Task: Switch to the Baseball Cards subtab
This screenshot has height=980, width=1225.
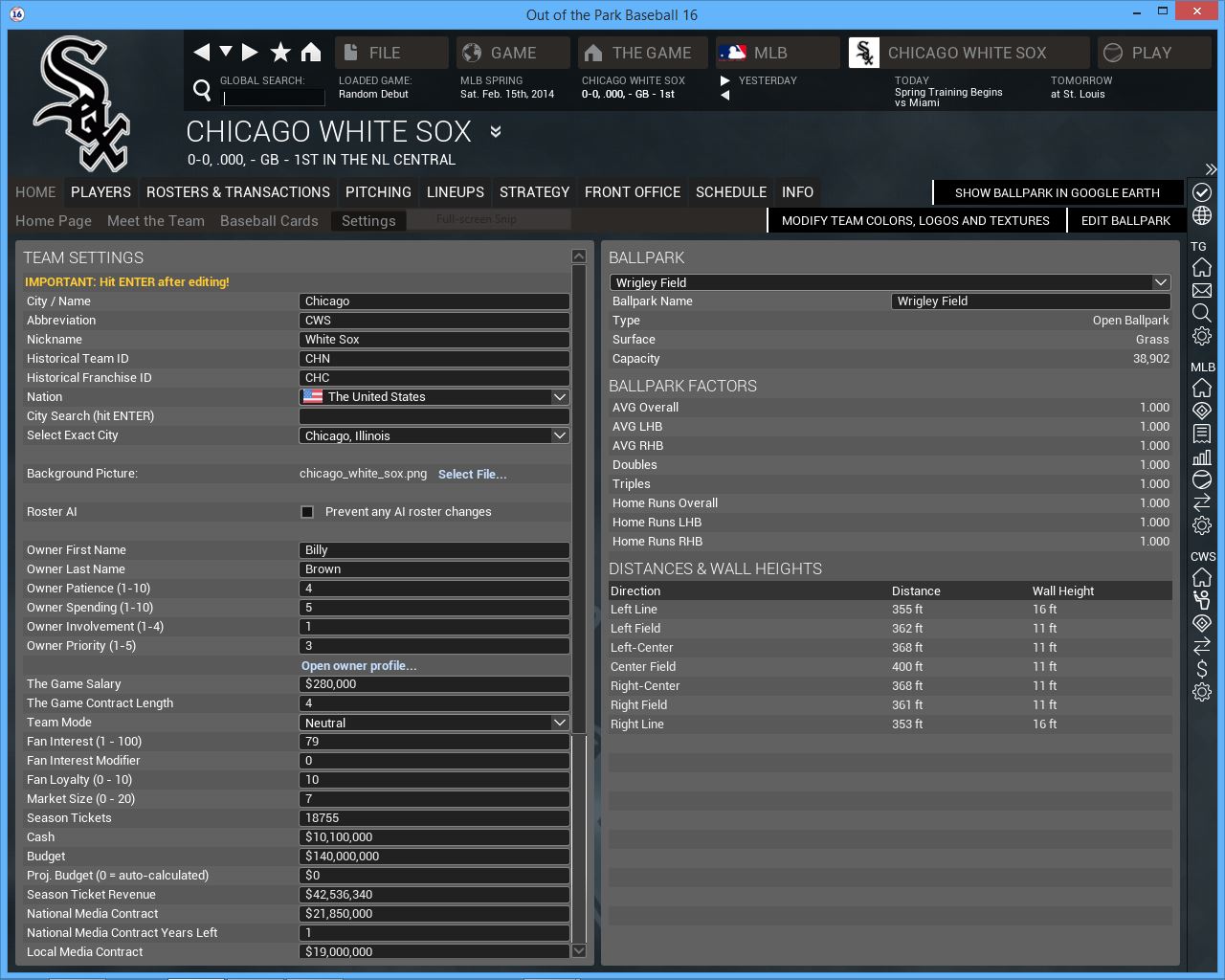Action: [269, 221]
